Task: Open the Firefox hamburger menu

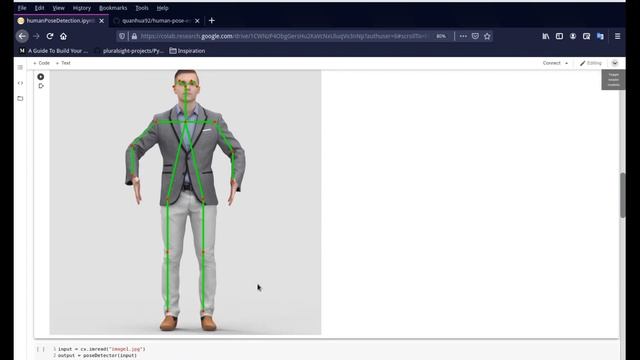Action: point(618,36)
